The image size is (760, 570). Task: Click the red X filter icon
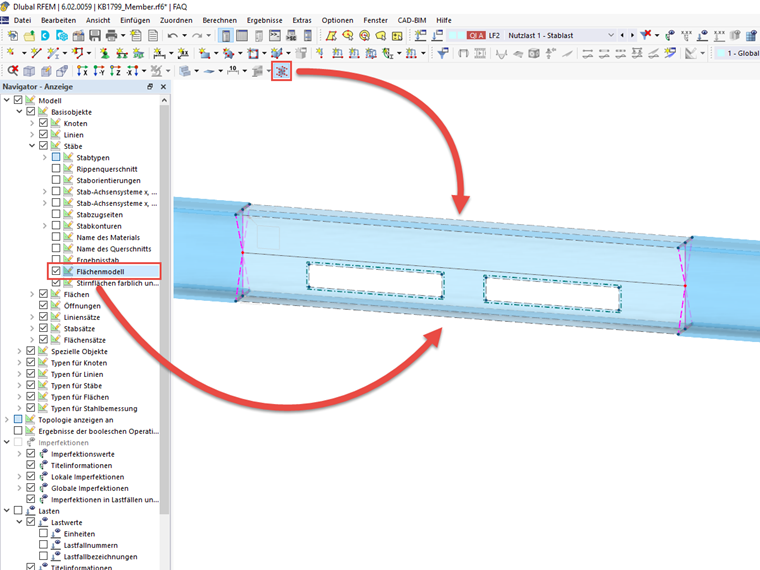point(646,35)
